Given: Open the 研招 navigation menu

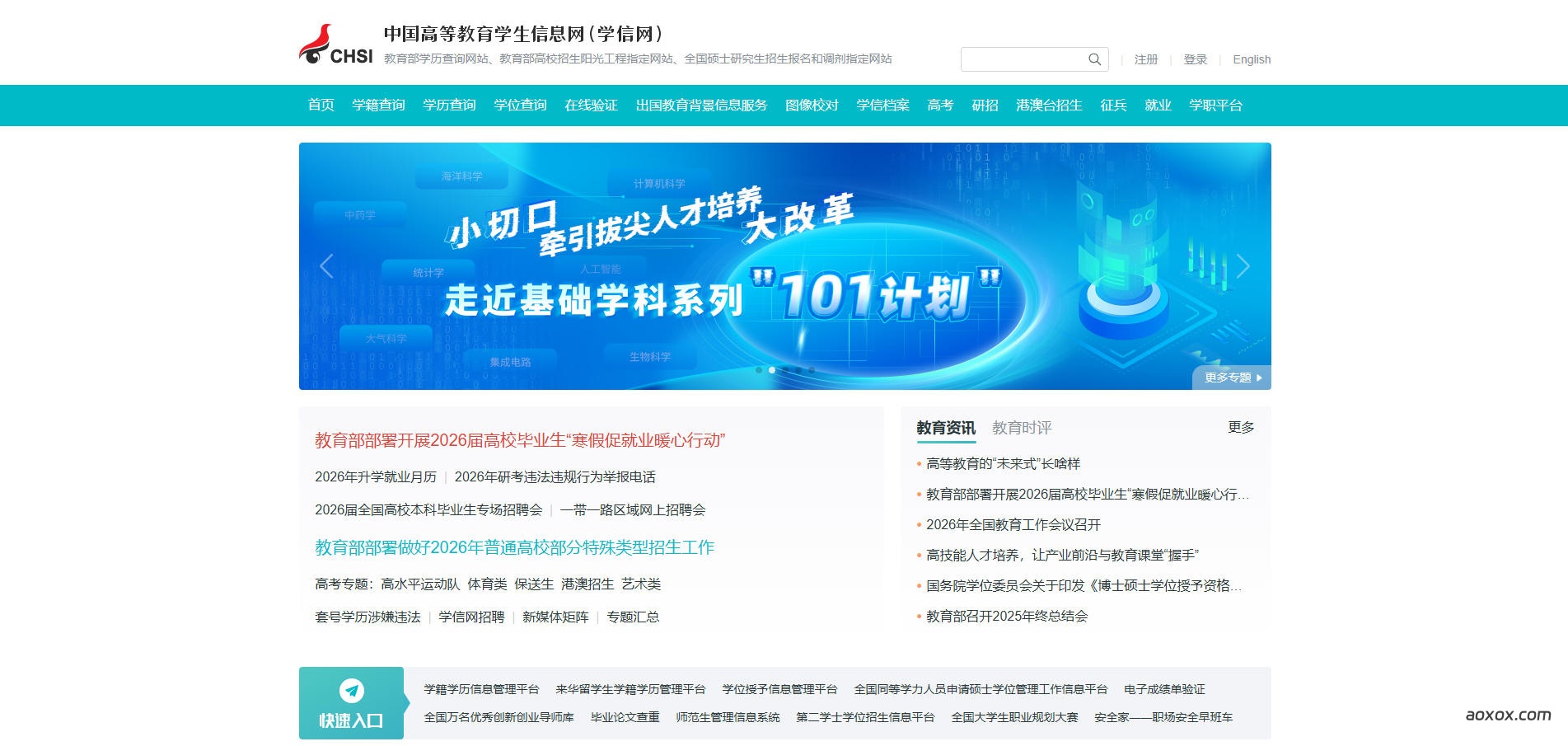Looking at the screenshot, I should [986, 106].
